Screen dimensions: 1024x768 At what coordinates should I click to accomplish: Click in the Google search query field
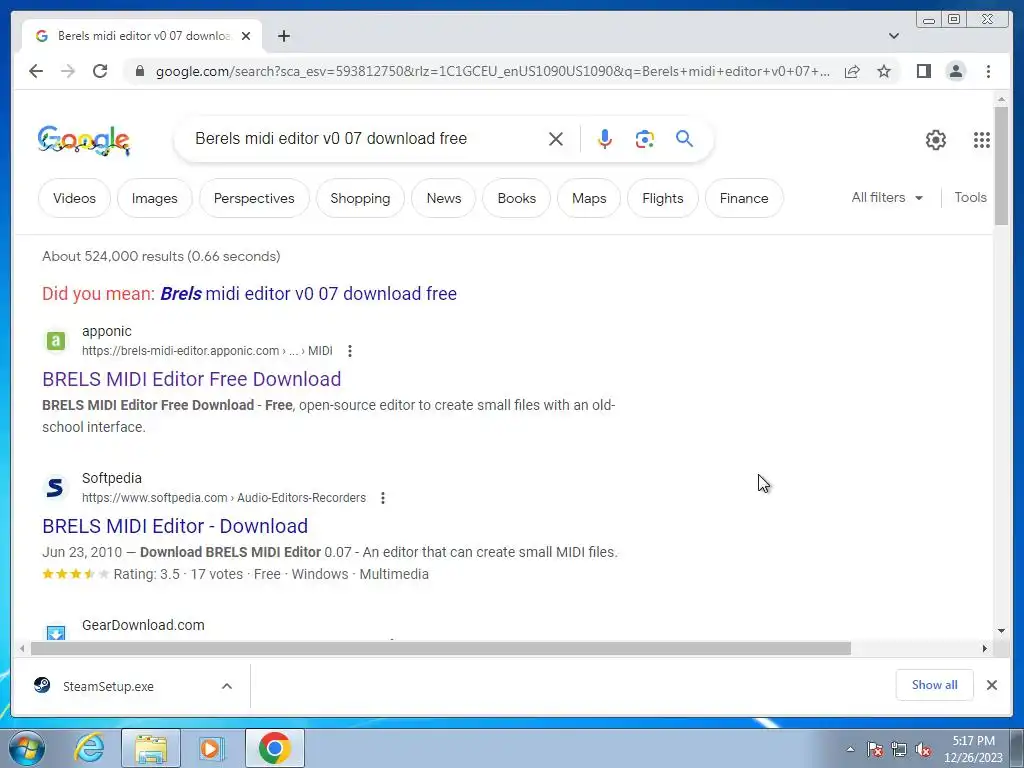coord(366,138)
